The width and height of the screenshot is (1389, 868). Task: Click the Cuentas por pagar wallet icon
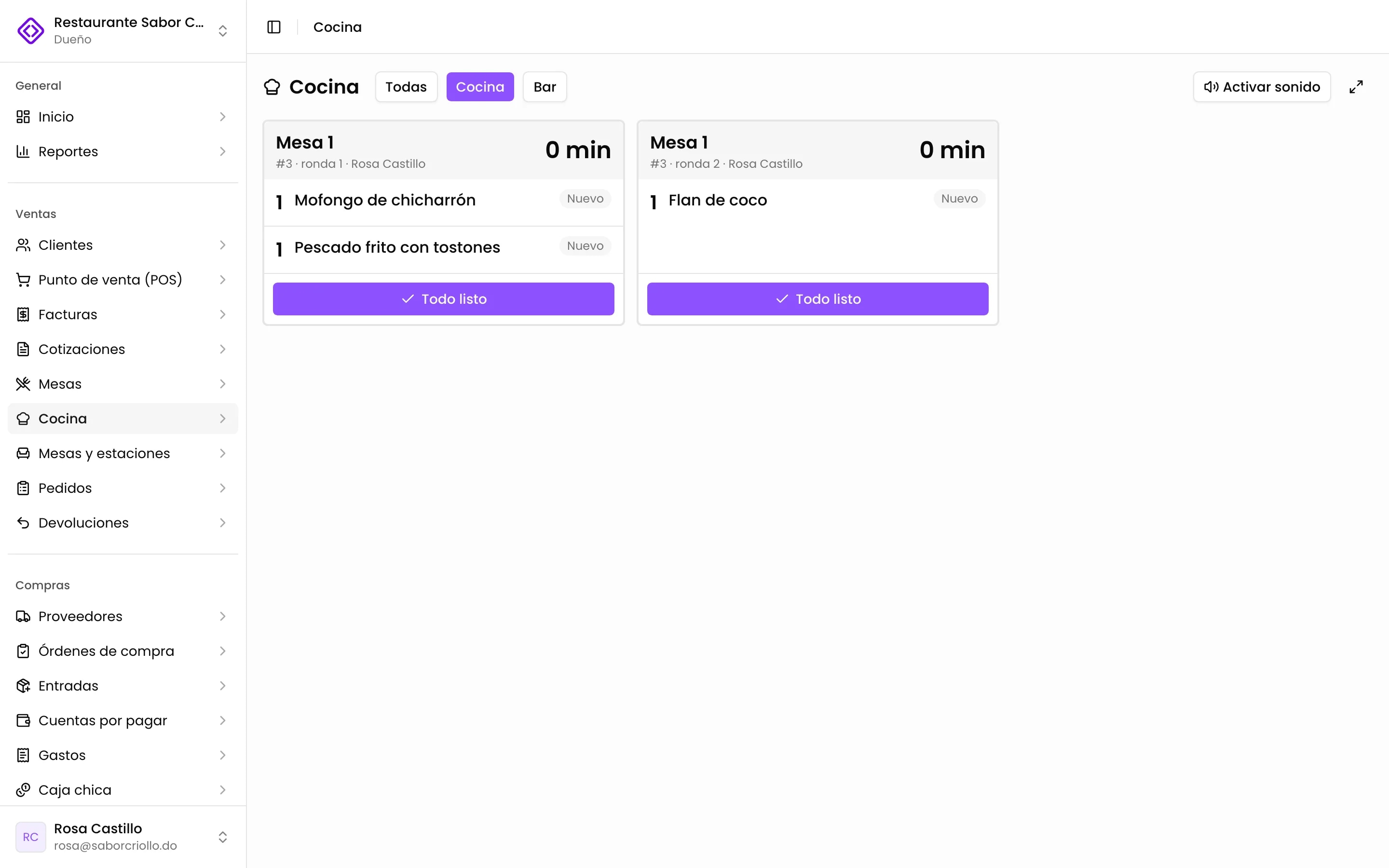23,720
